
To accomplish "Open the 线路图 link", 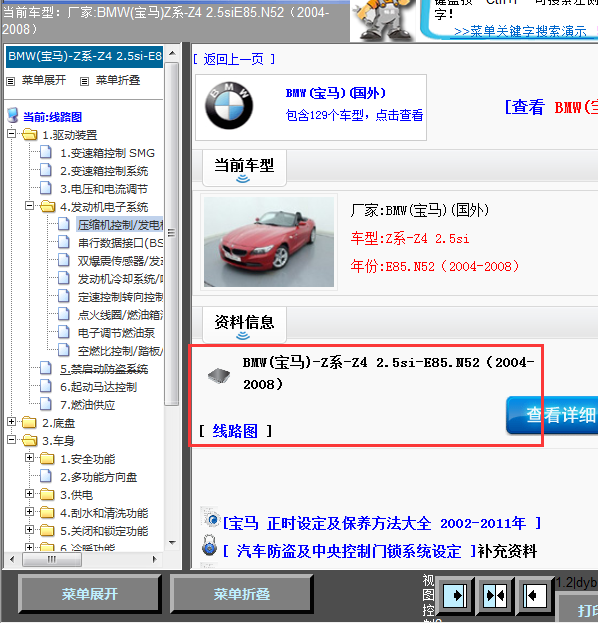I will (235, 431).
